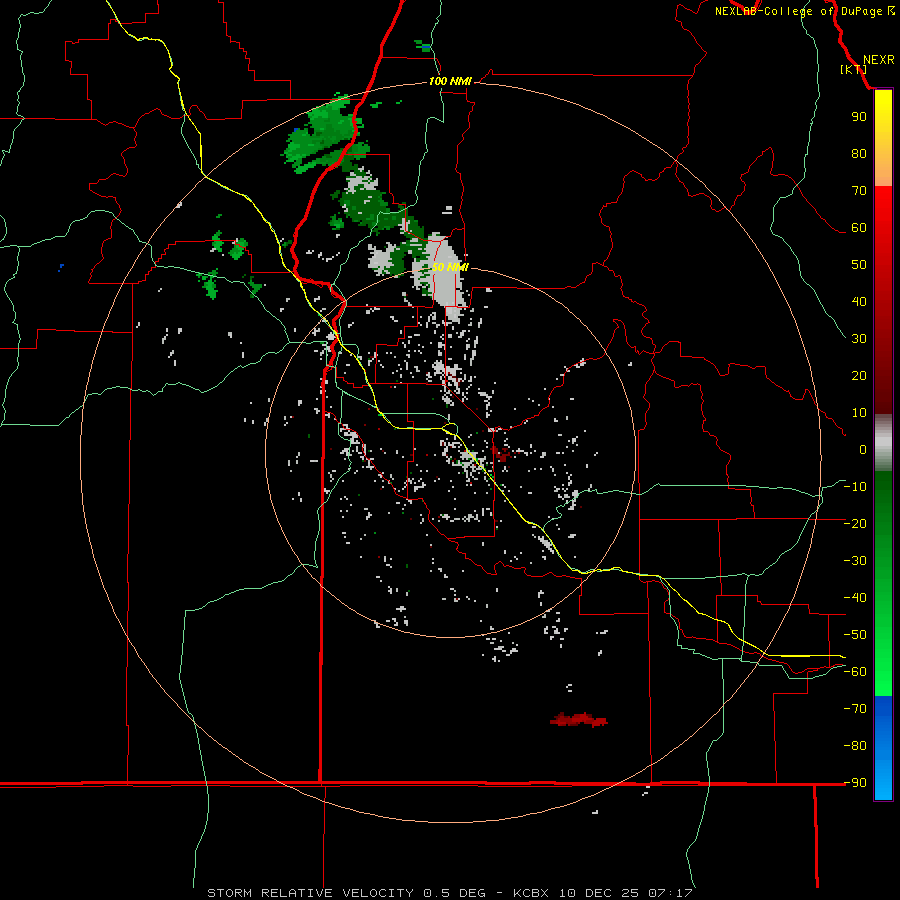Click the "-10" scale label

pyautogui.click(x=855, y=487)
